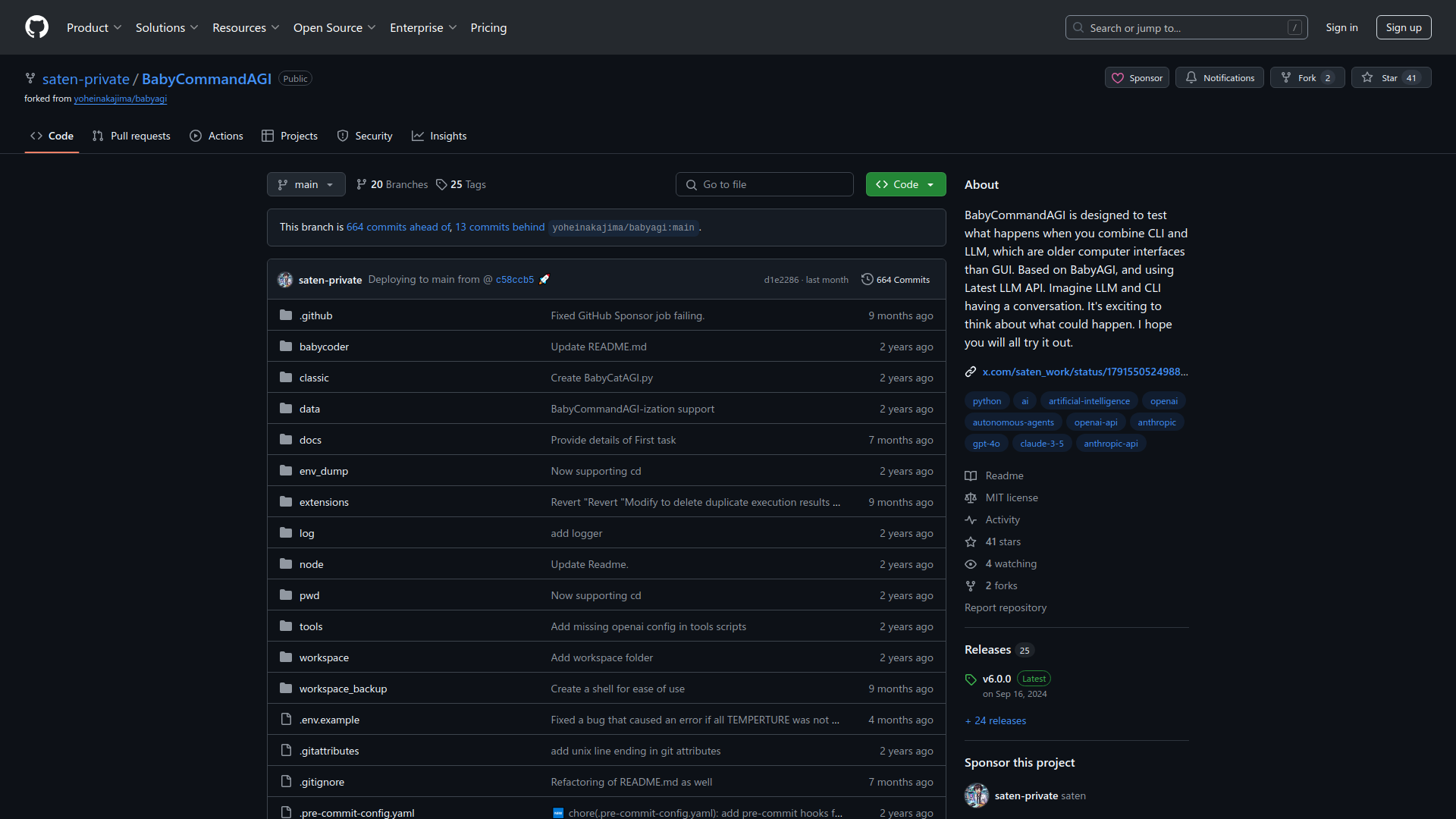Click the folder icon for .github
This screenshot has width=1456, height=819.
coord(286,315)
